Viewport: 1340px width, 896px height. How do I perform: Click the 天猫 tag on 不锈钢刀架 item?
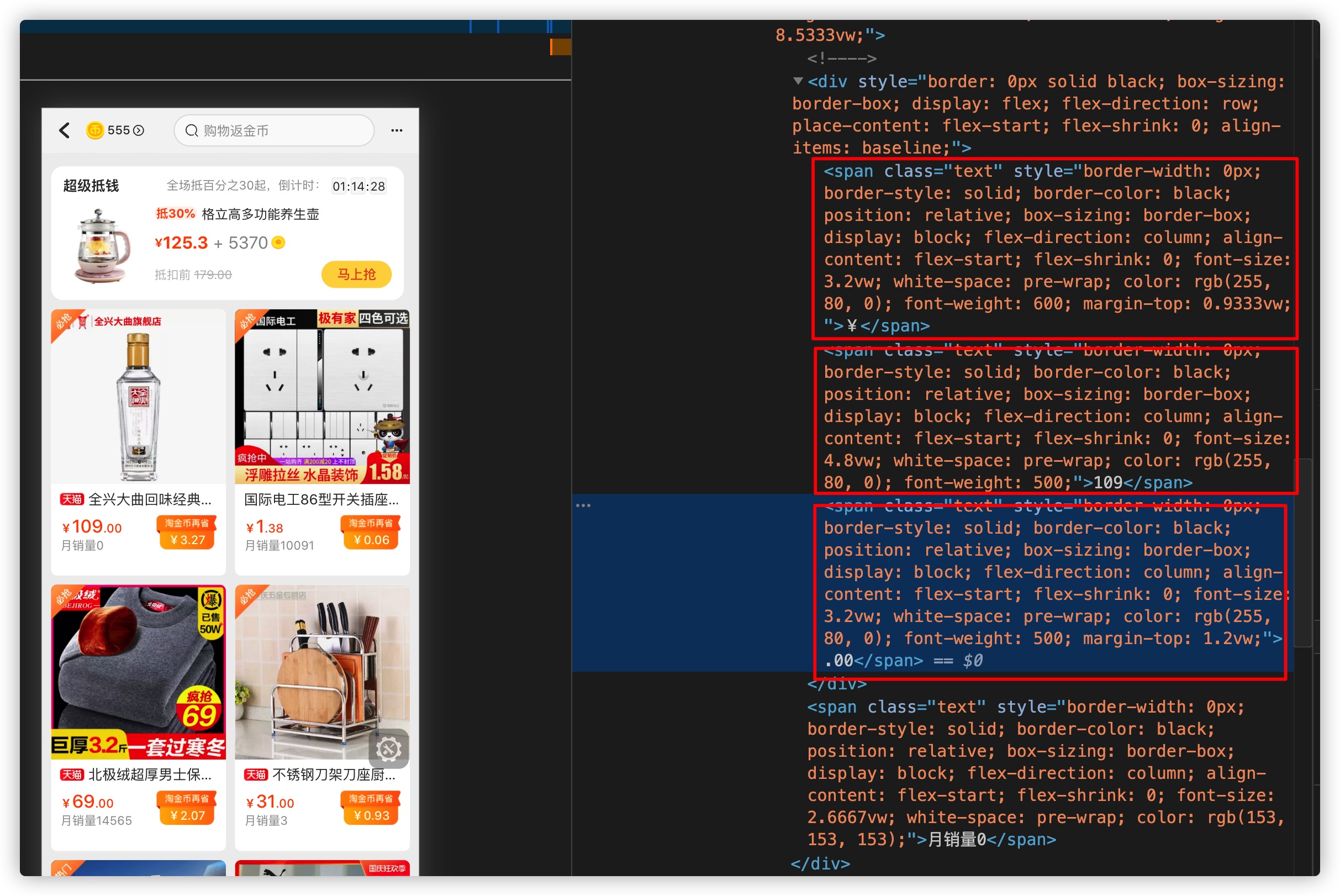click(x=256, y=775)
